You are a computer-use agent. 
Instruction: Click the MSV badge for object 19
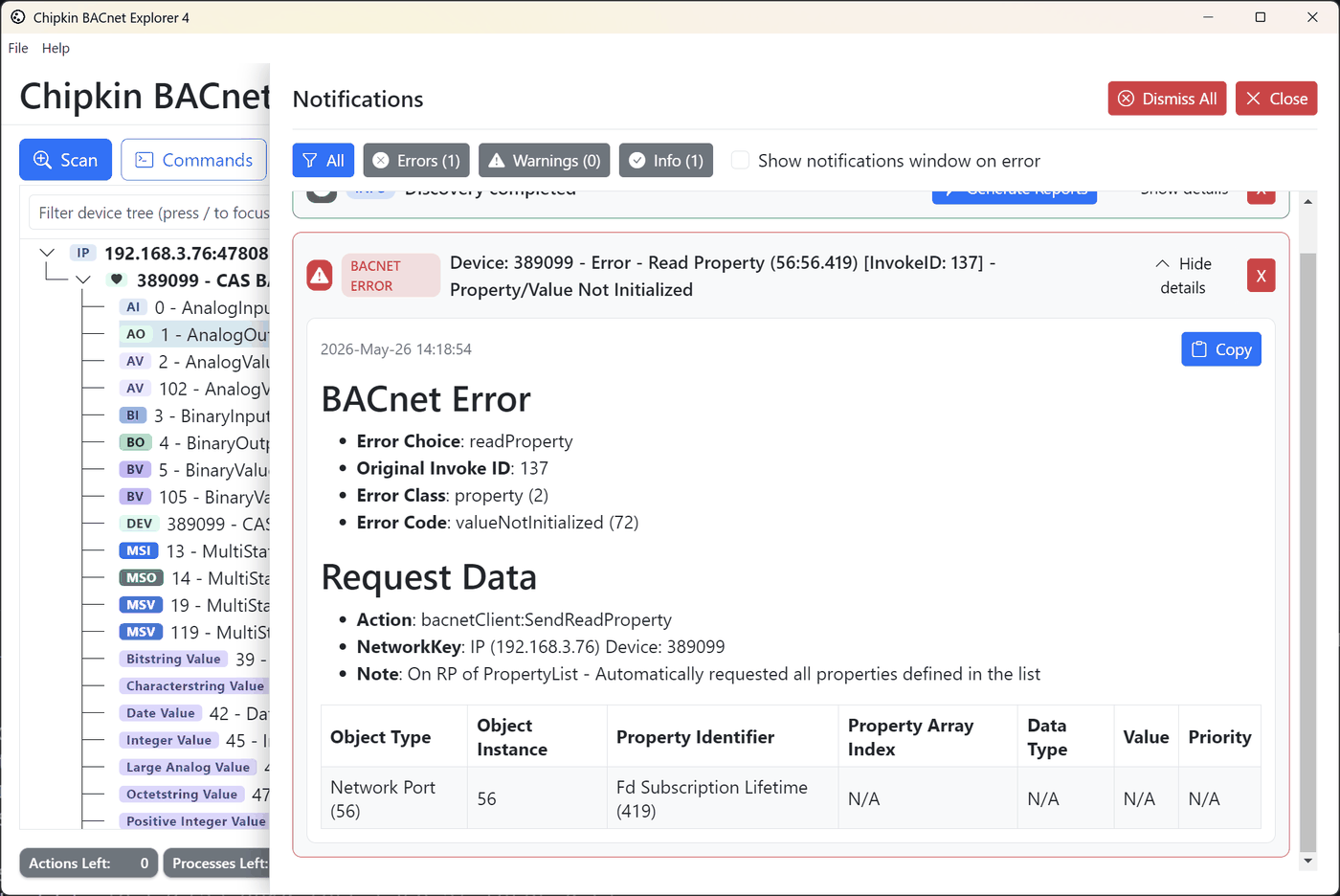(x=141, y=604)
